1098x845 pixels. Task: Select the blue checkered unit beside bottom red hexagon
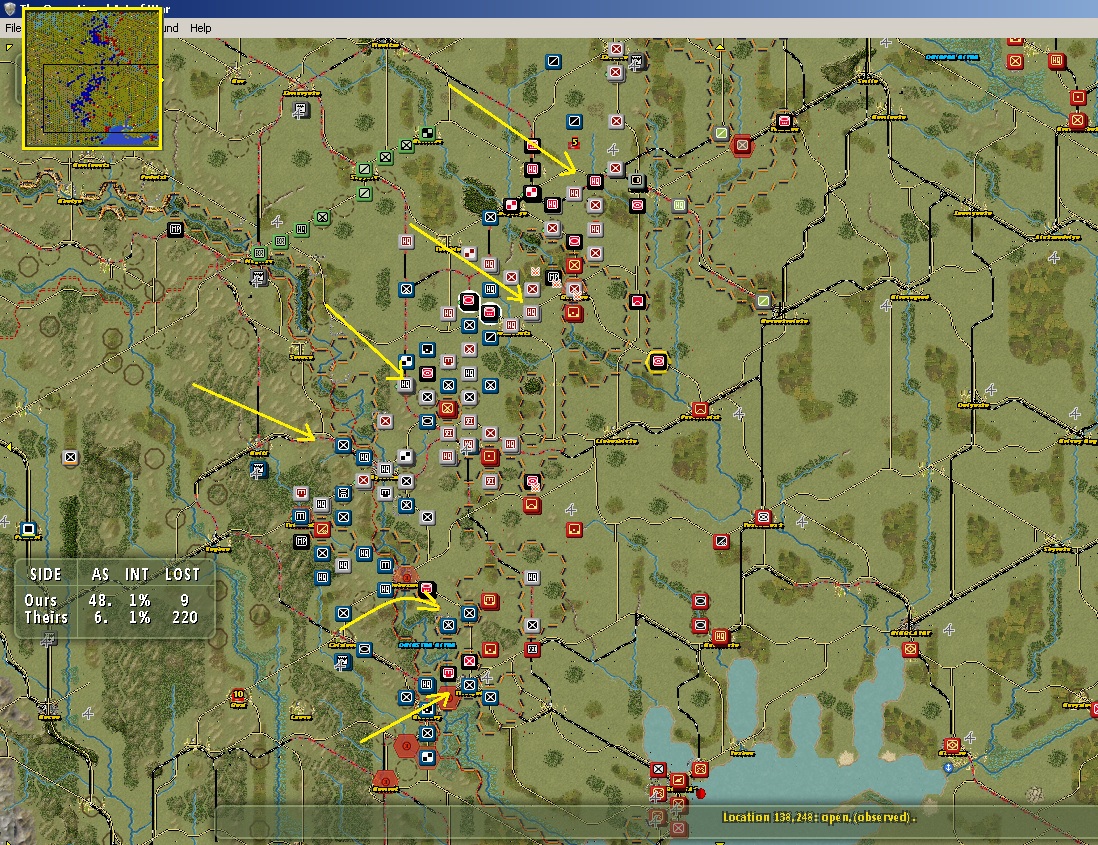427,757
